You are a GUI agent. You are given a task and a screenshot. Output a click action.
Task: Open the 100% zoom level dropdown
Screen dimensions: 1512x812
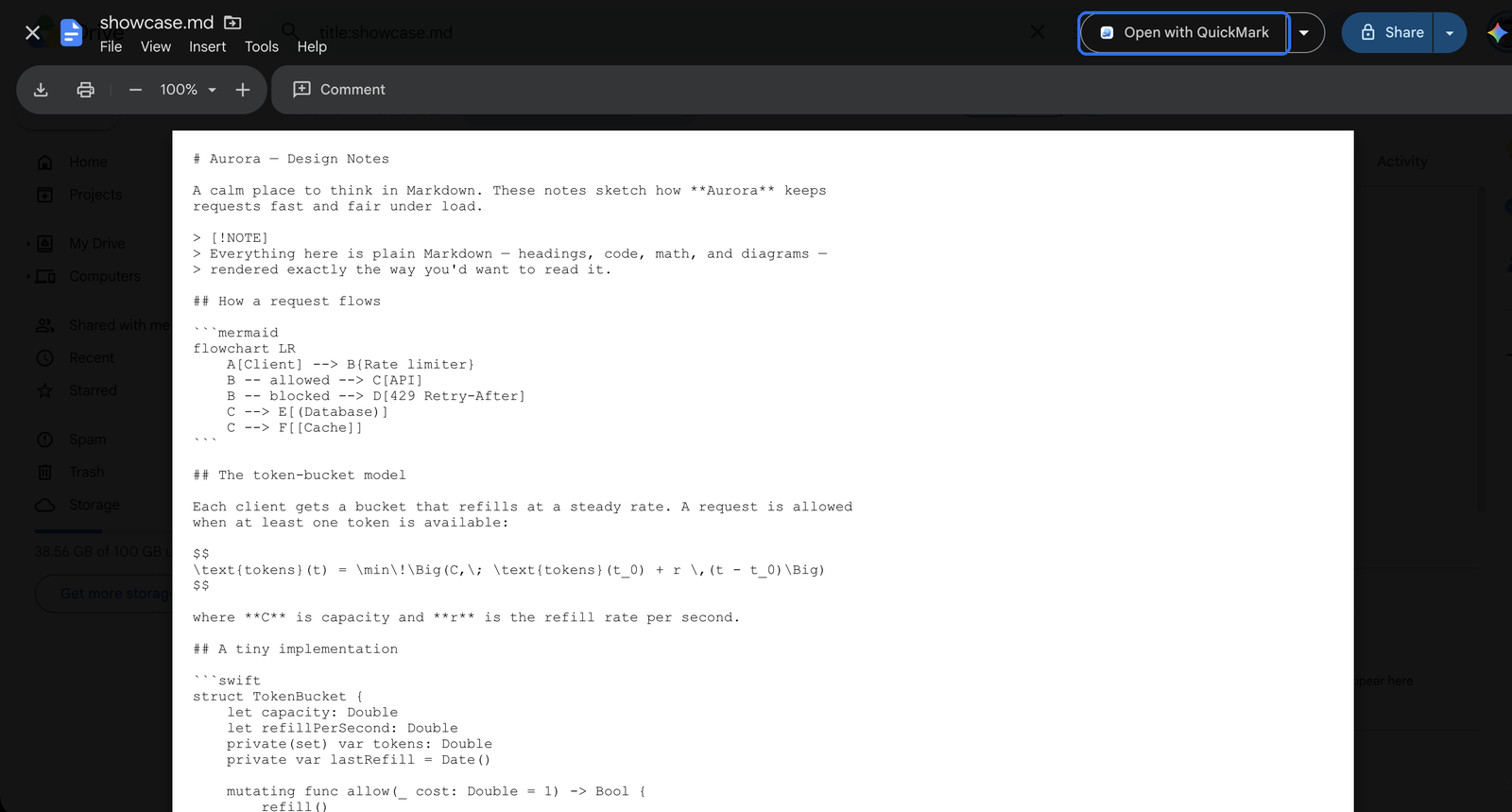coord(189,90)
